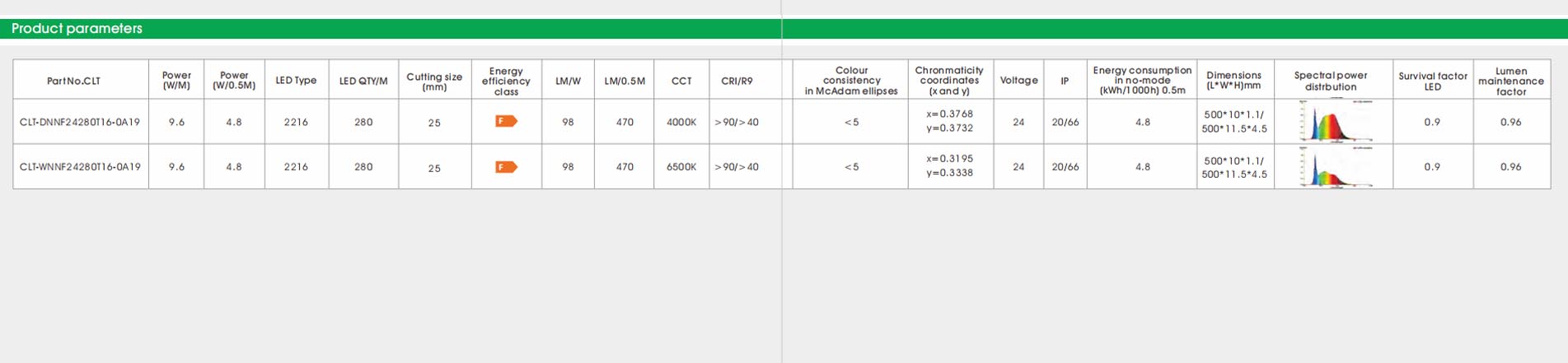Open the spectral power distribution chart for 4000K row
The height and width of the screenshot is (363, 1568).
[1335, 122]
